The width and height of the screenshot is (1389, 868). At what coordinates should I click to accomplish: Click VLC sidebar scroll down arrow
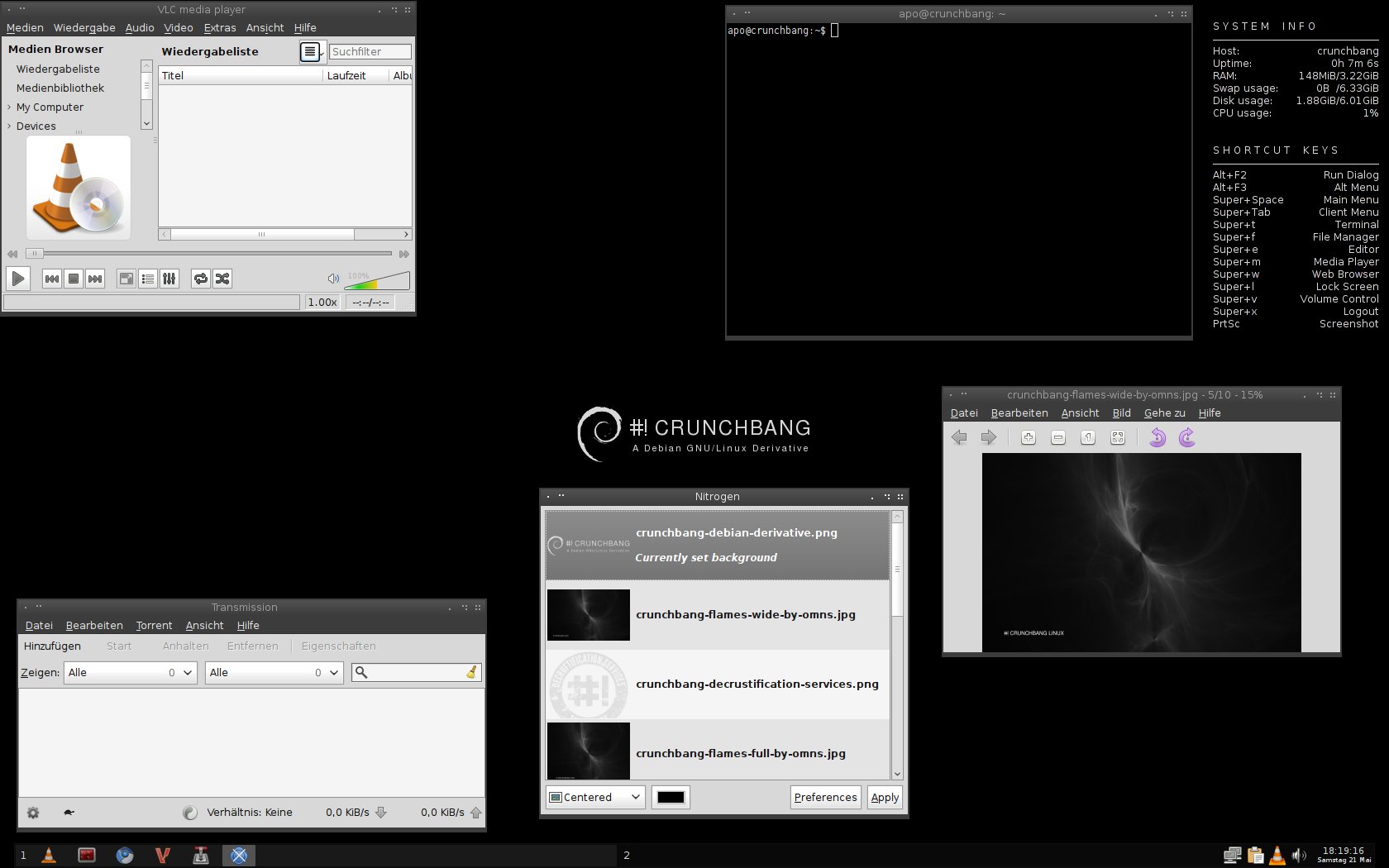pyautogui.click(x=146, y=124)
